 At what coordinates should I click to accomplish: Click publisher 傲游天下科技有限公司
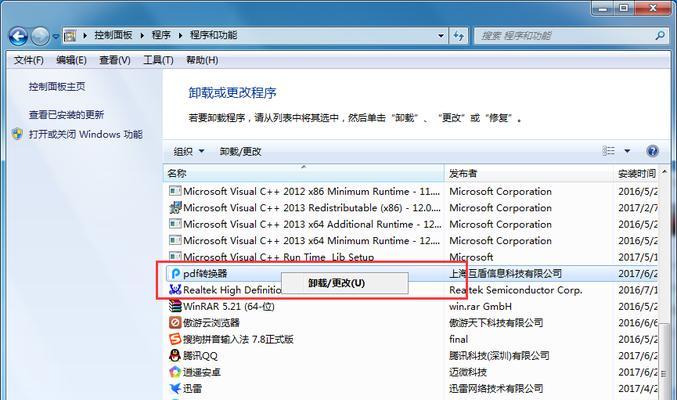point(496,323)
